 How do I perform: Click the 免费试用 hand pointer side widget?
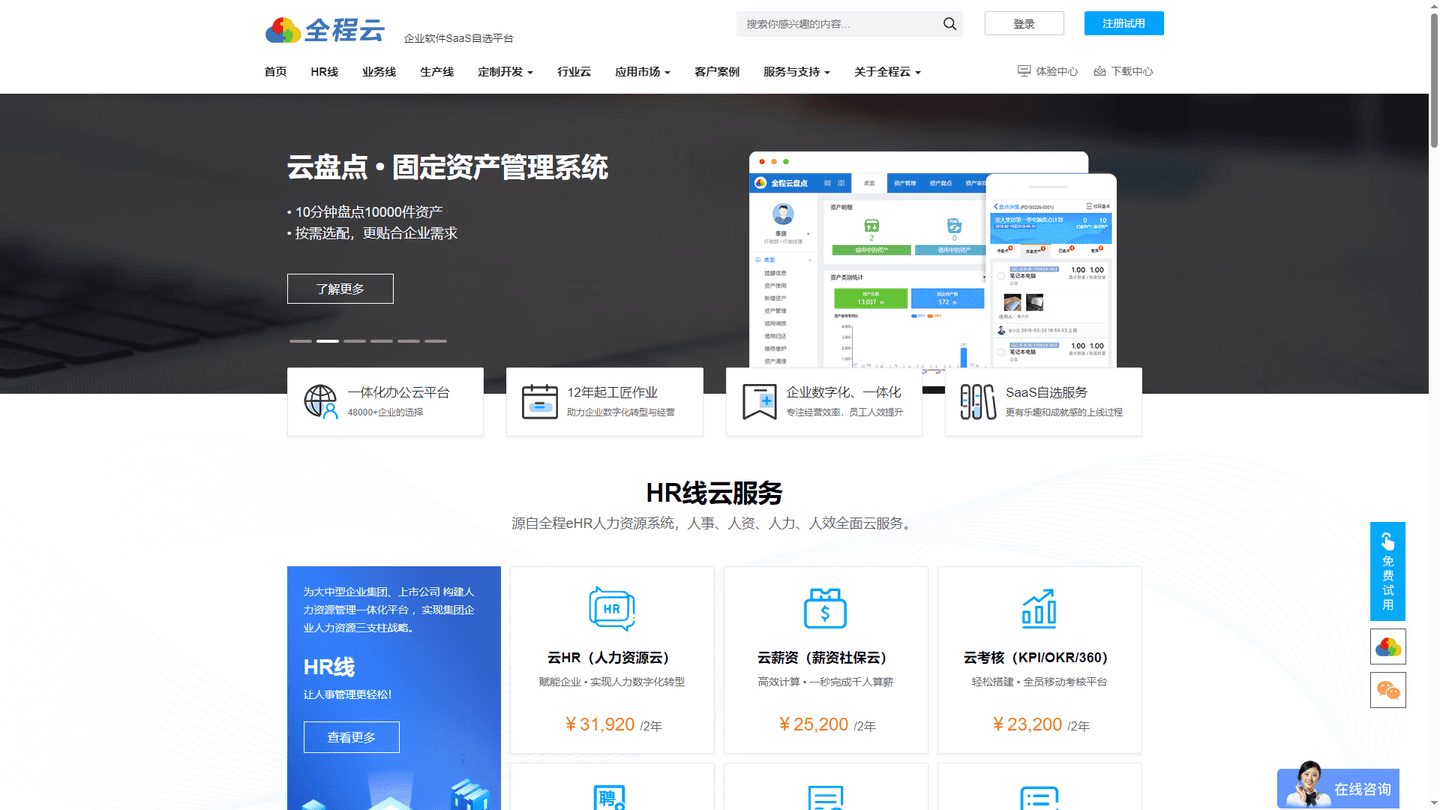click(1388, 571)
